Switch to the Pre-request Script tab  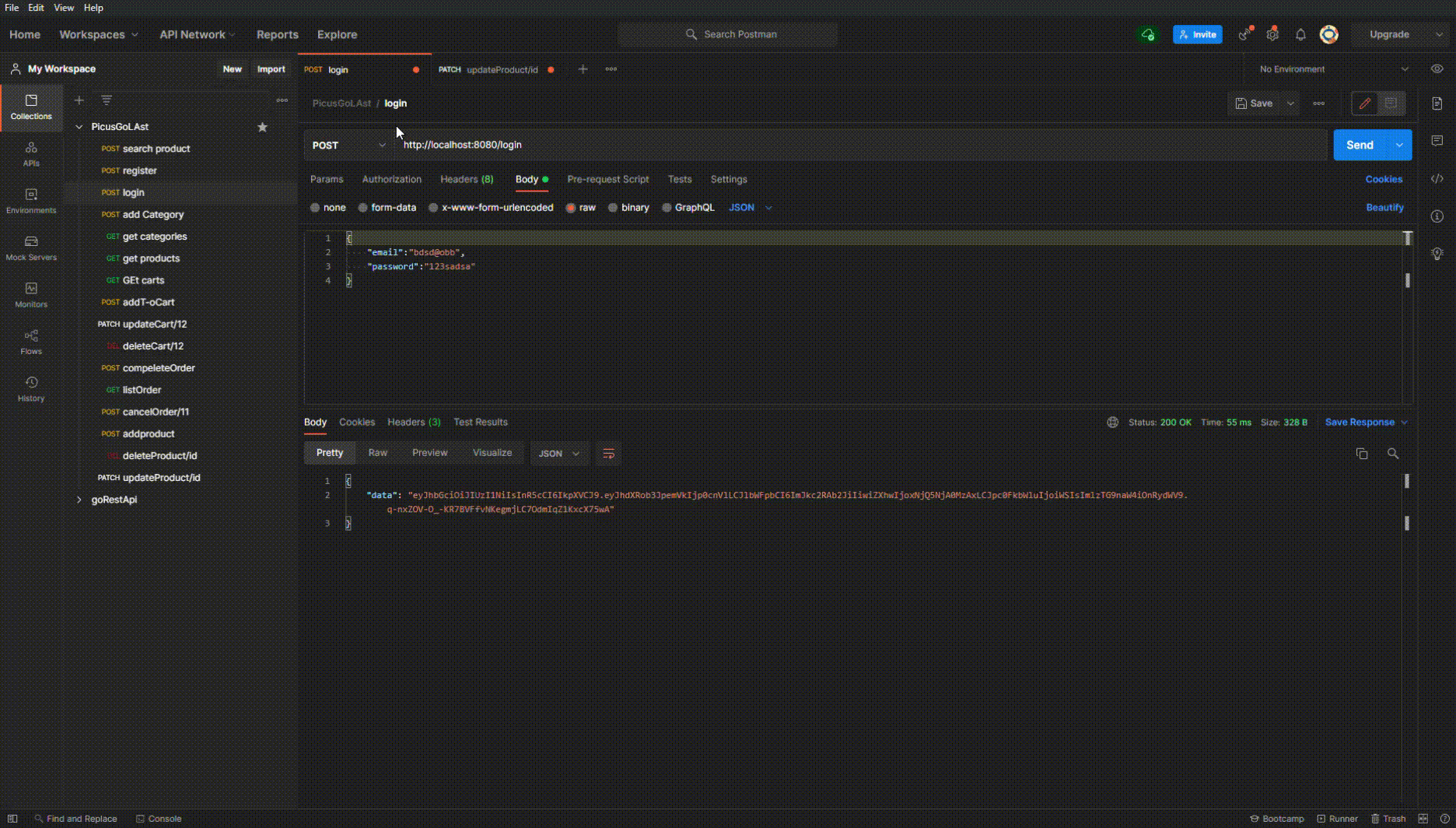(607, 179)
